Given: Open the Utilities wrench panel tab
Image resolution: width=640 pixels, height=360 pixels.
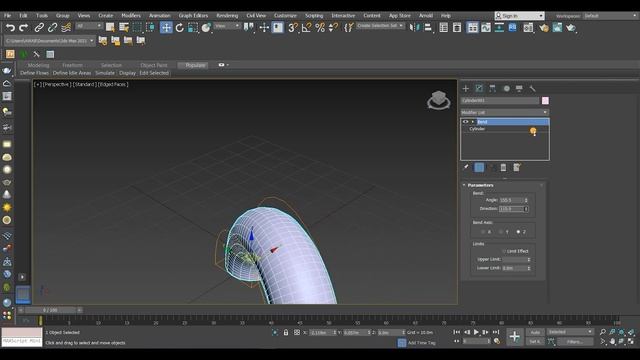Looking at the screenshot, I should click(532, 89).
